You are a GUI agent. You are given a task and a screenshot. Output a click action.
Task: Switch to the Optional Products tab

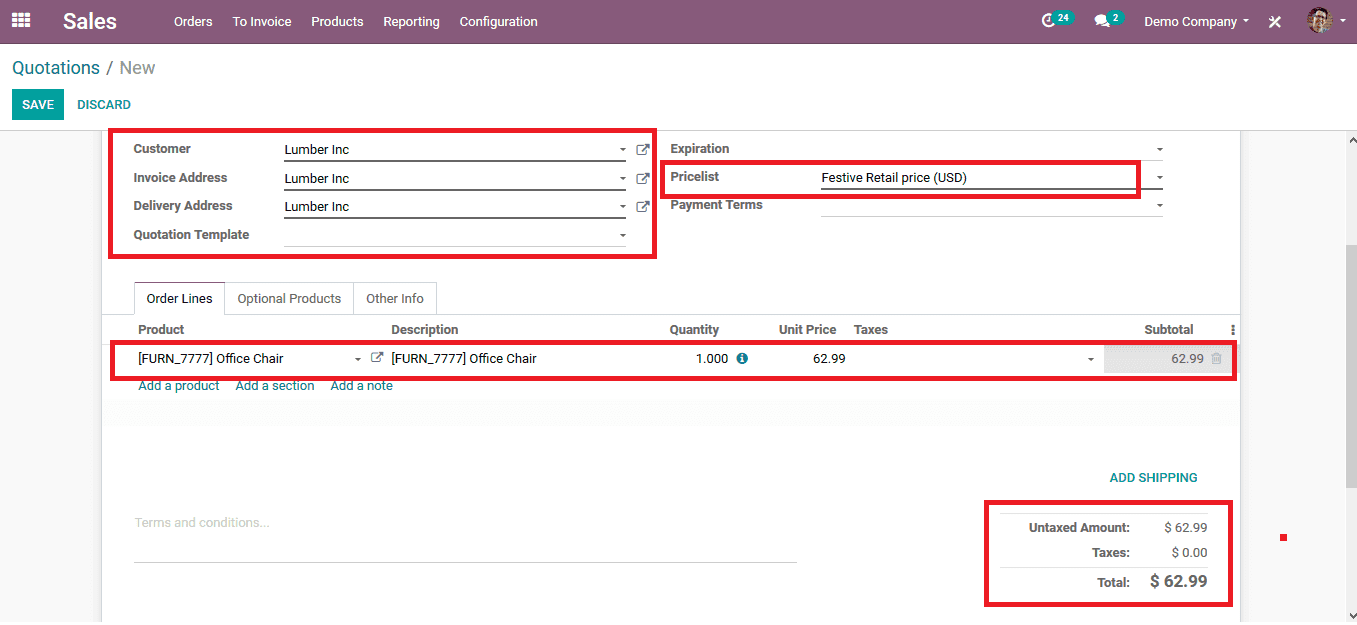click(289, 299)
